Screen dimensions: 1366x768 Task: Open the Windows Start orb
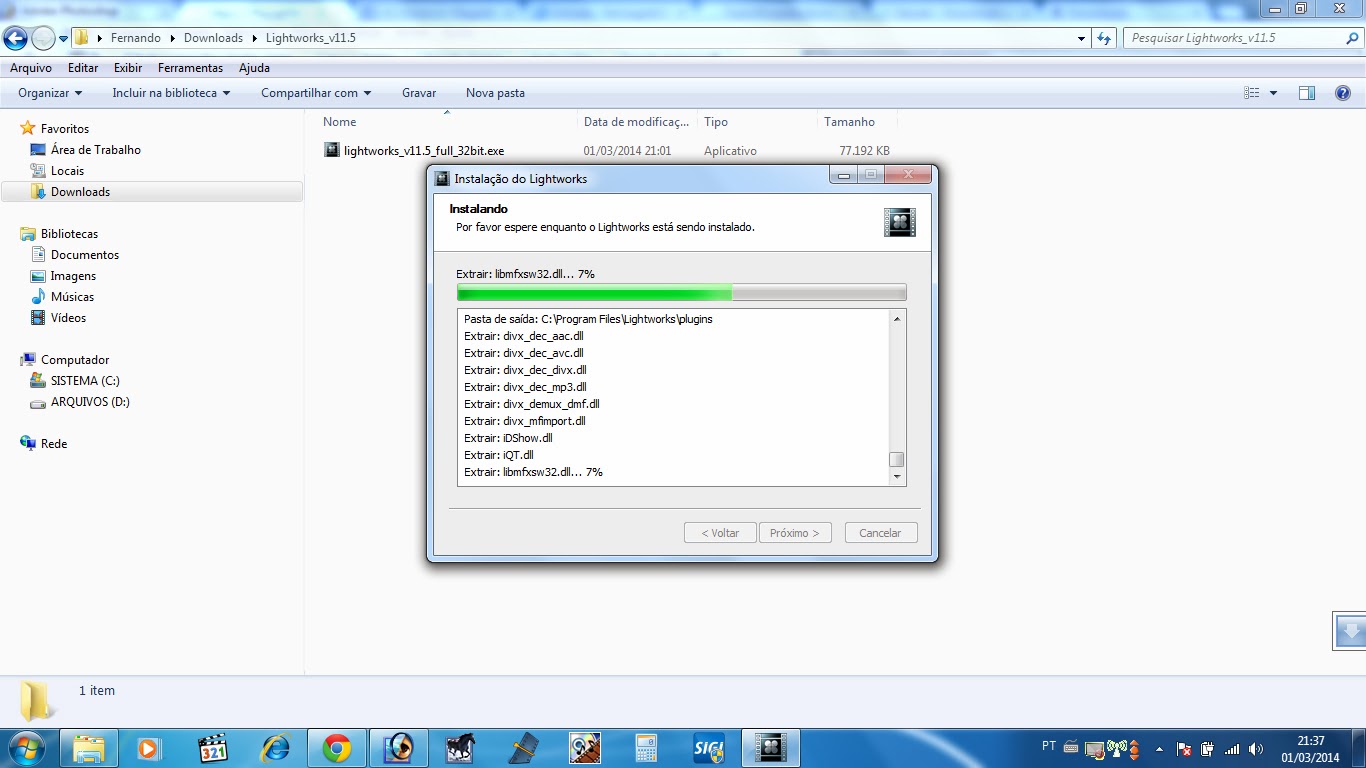pos(25,748)
